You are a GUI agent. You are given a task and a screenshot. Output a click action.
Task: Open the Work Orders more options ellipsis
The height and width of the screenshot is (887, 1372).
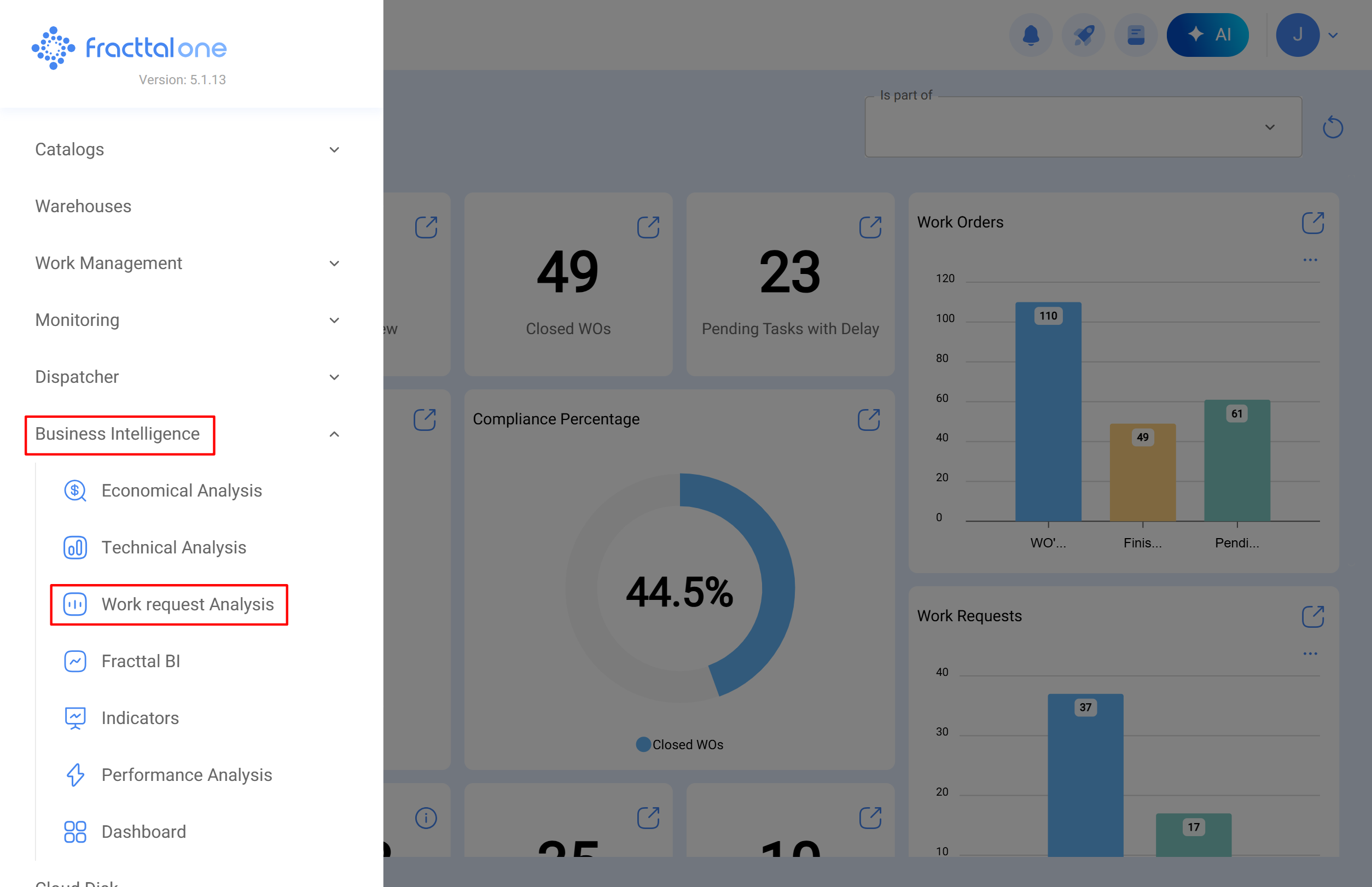pos(1310,260)
